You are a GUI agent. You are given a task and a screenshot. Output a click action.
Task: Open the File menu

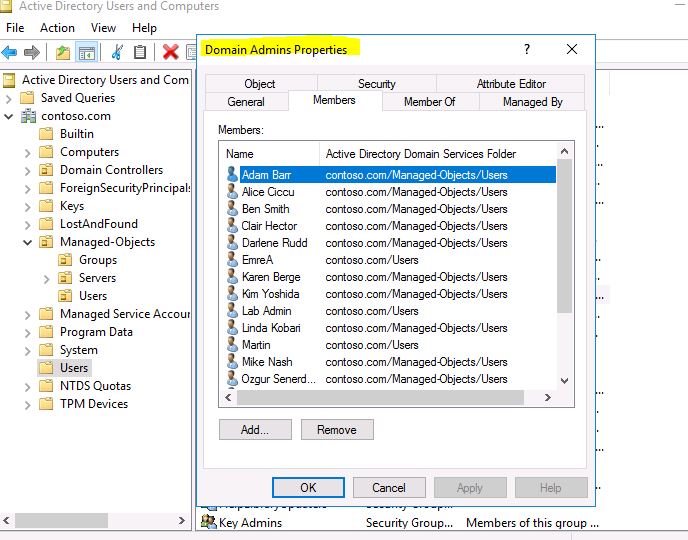pyautogui.click(x=15, y=28)
